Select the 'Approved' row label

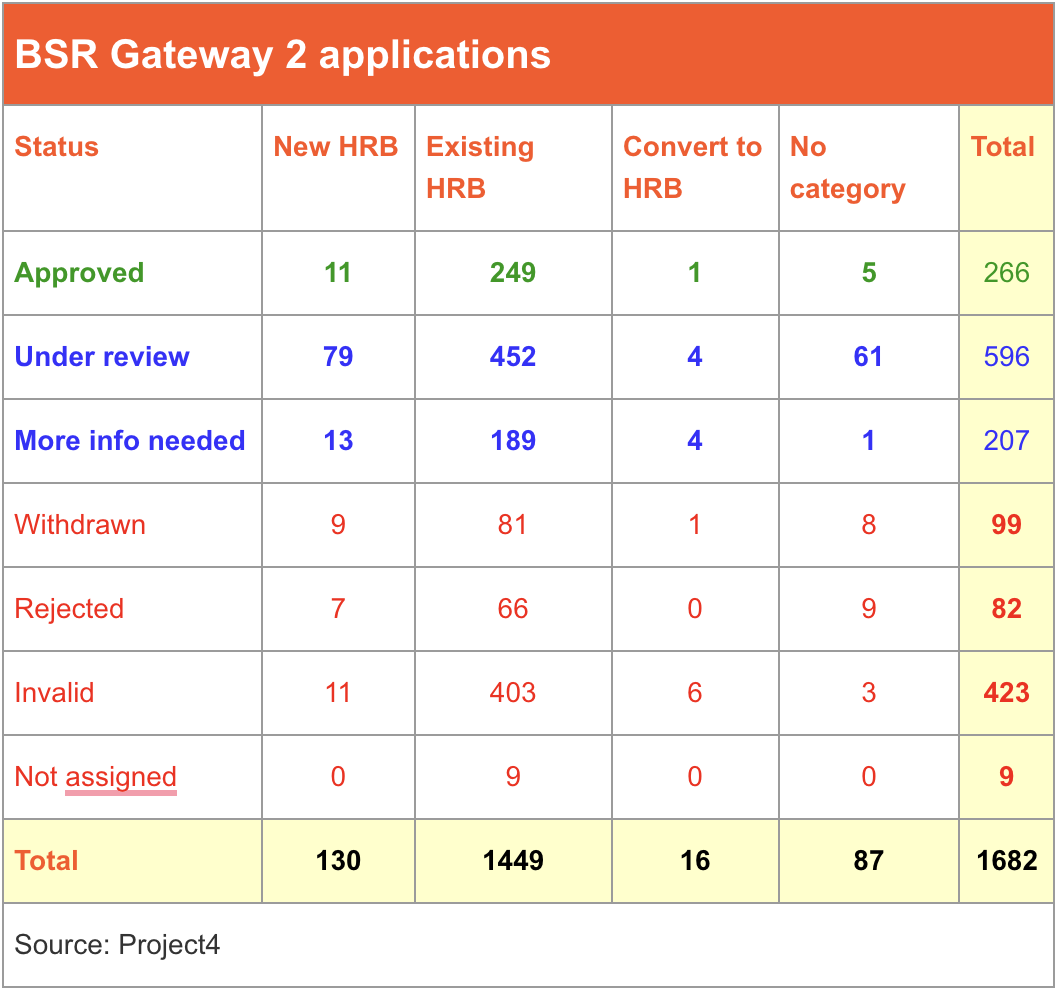pos(80,273)
